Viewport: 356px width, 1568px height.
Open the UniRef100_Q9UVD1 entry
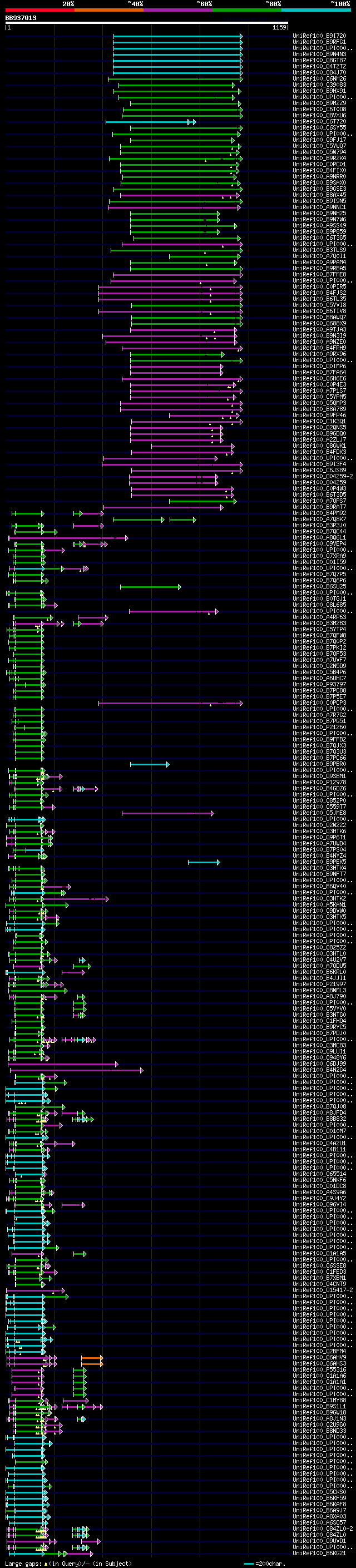pos(319,1541)
